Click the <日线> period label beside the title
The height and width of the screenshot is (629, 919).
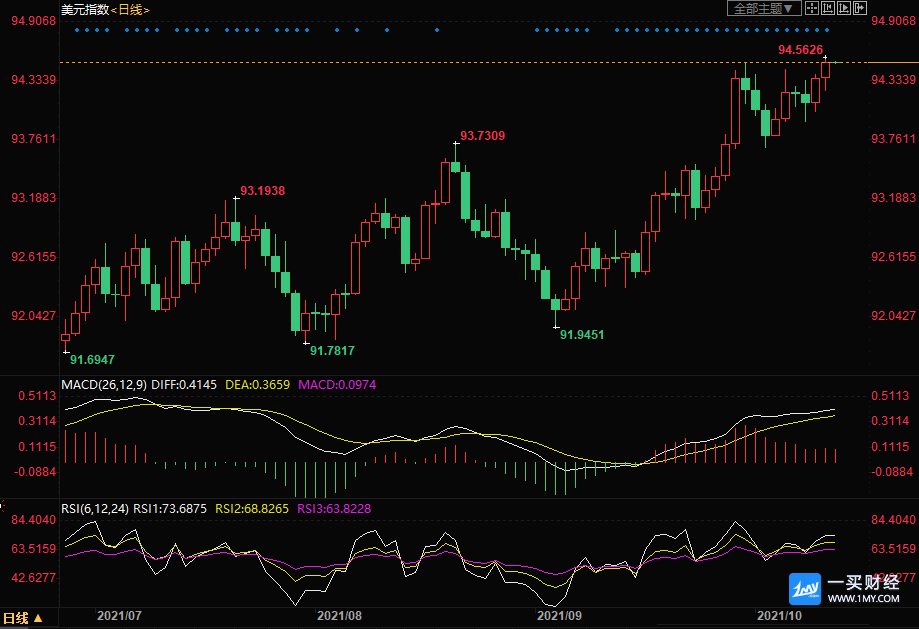(x=130, y=10)
